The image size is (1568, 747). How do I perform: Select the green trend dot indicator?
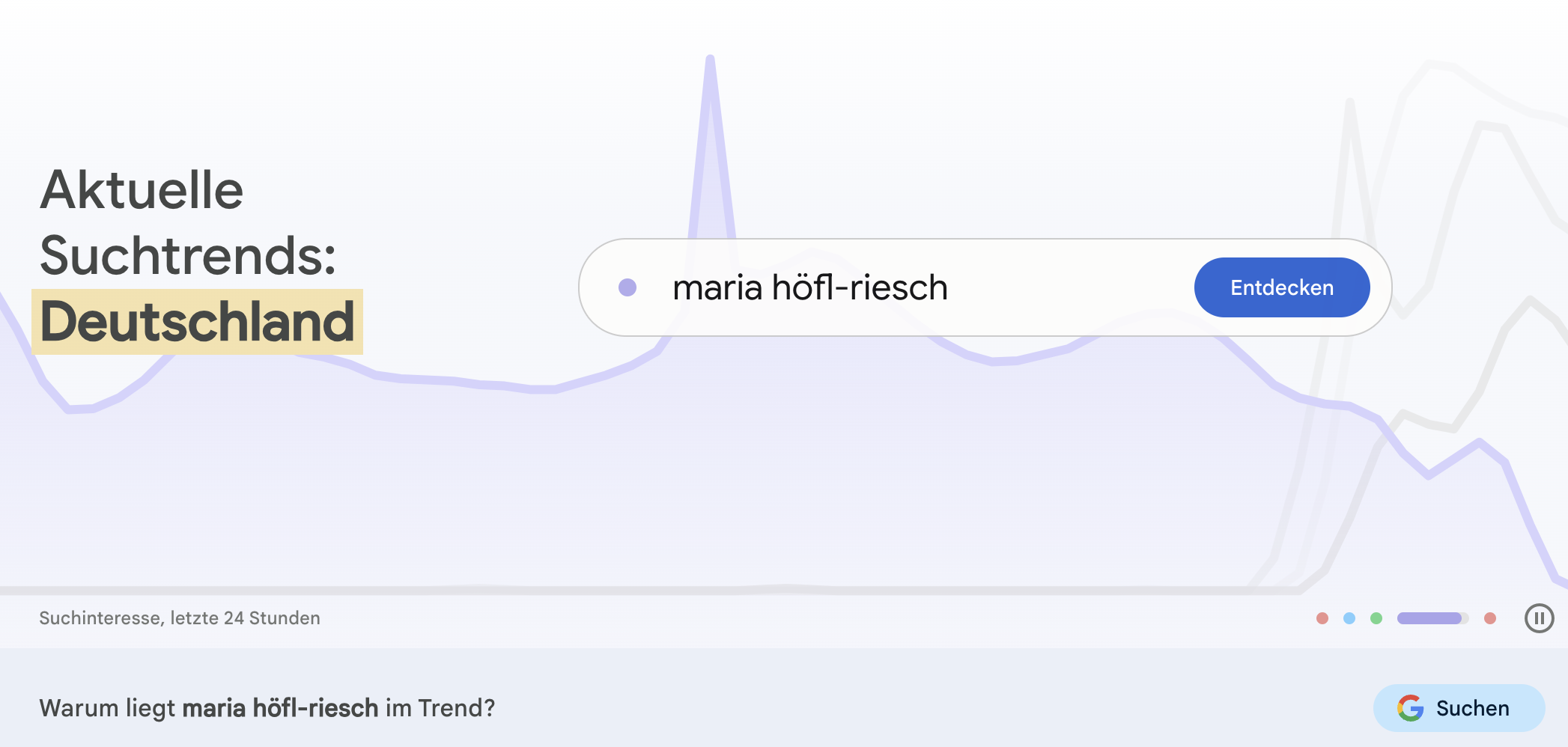click(x=1377, y=618)
